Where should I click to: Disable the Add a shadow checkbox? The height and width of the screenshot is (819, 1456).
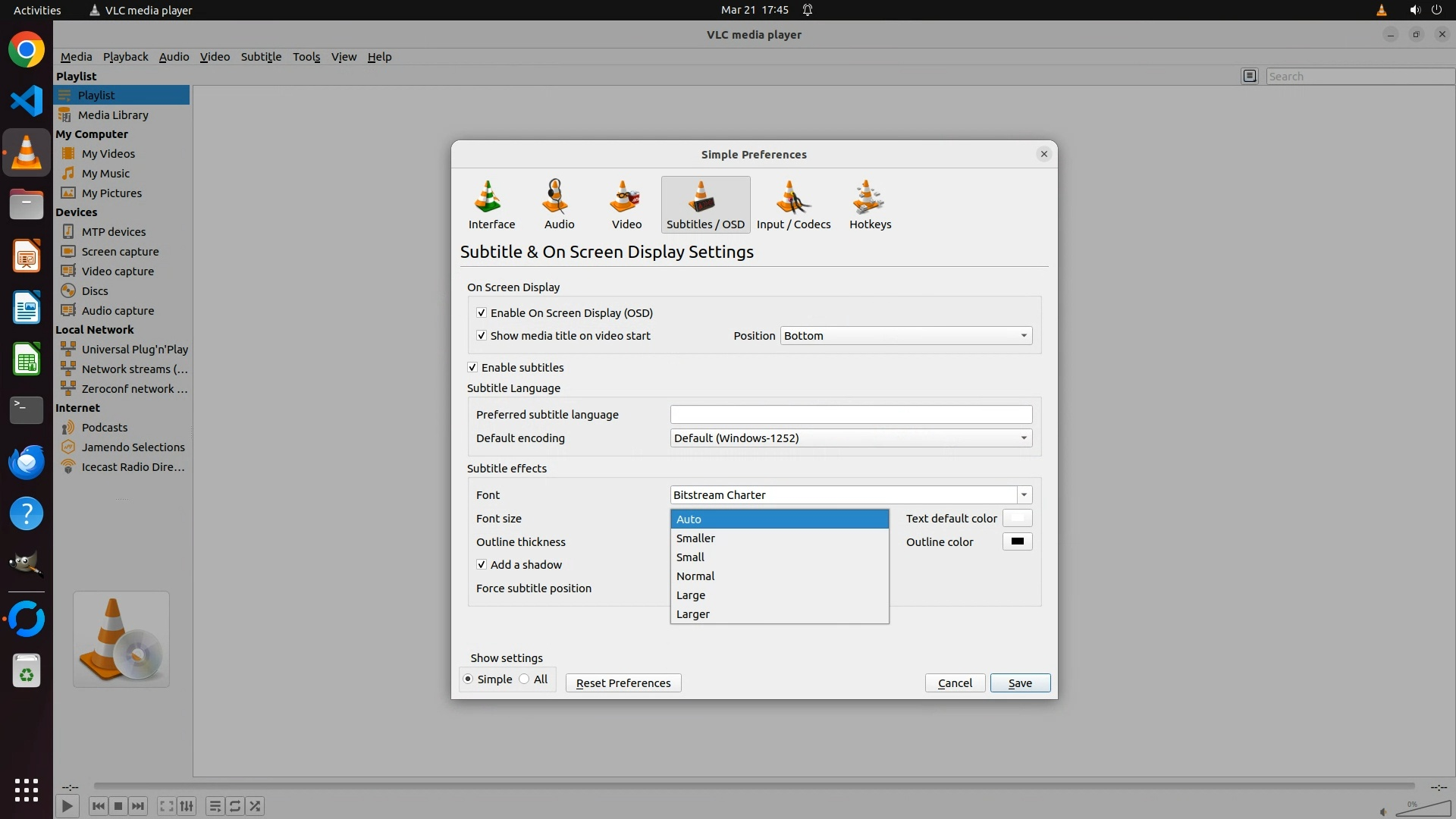(482, 565)
